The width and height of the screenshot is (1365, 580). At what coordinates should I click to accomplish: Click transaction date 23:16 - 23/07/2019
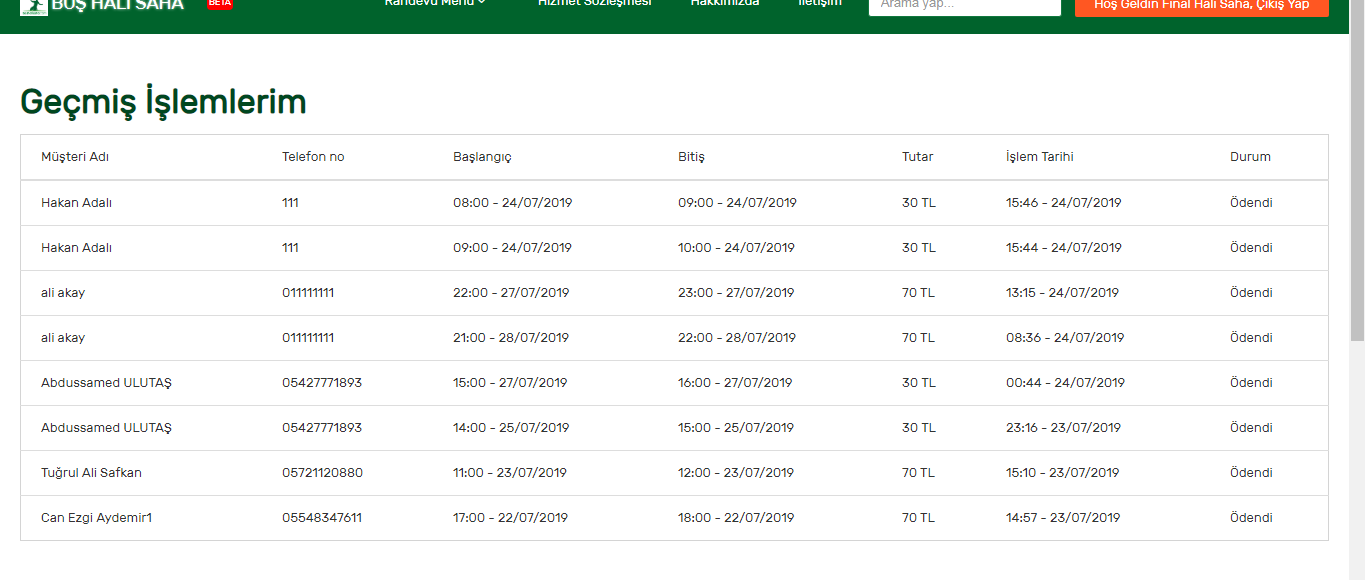pos(1063,428)
